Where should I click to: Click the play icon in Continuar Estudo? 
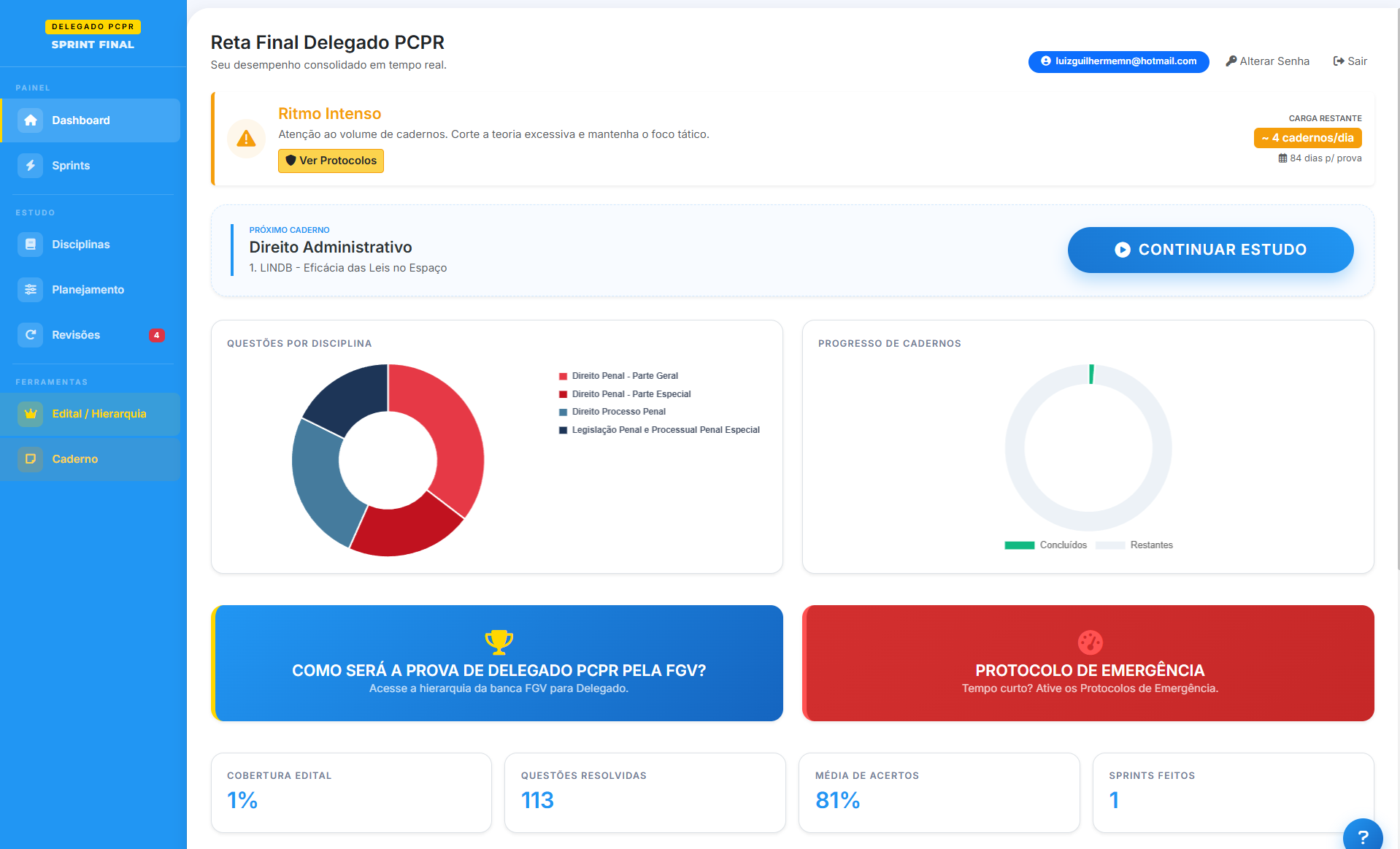click(x=1123, y=250)
